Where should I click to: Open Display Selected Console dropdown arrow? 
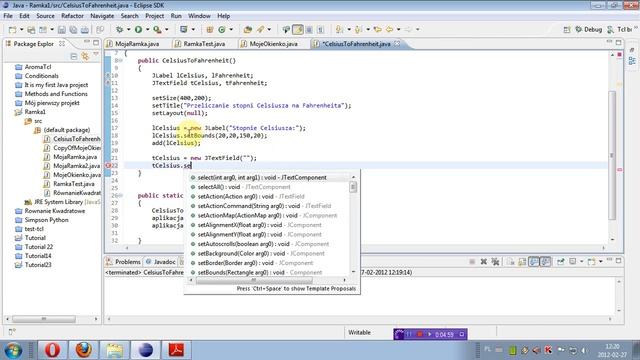[582, 262]
